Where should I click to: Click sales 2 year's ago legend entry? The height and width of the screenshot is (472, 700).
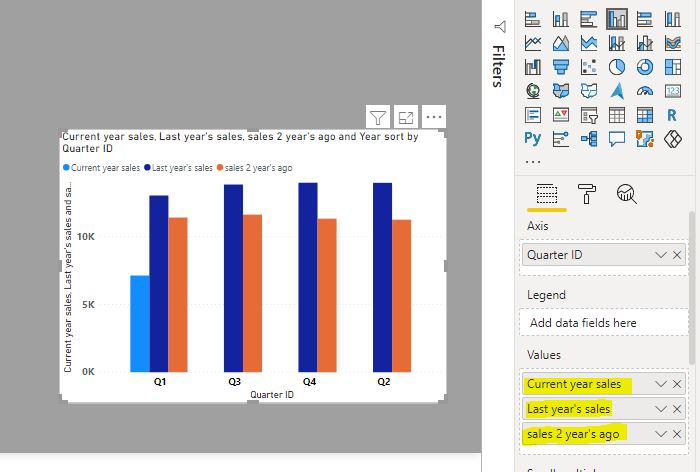254,168
